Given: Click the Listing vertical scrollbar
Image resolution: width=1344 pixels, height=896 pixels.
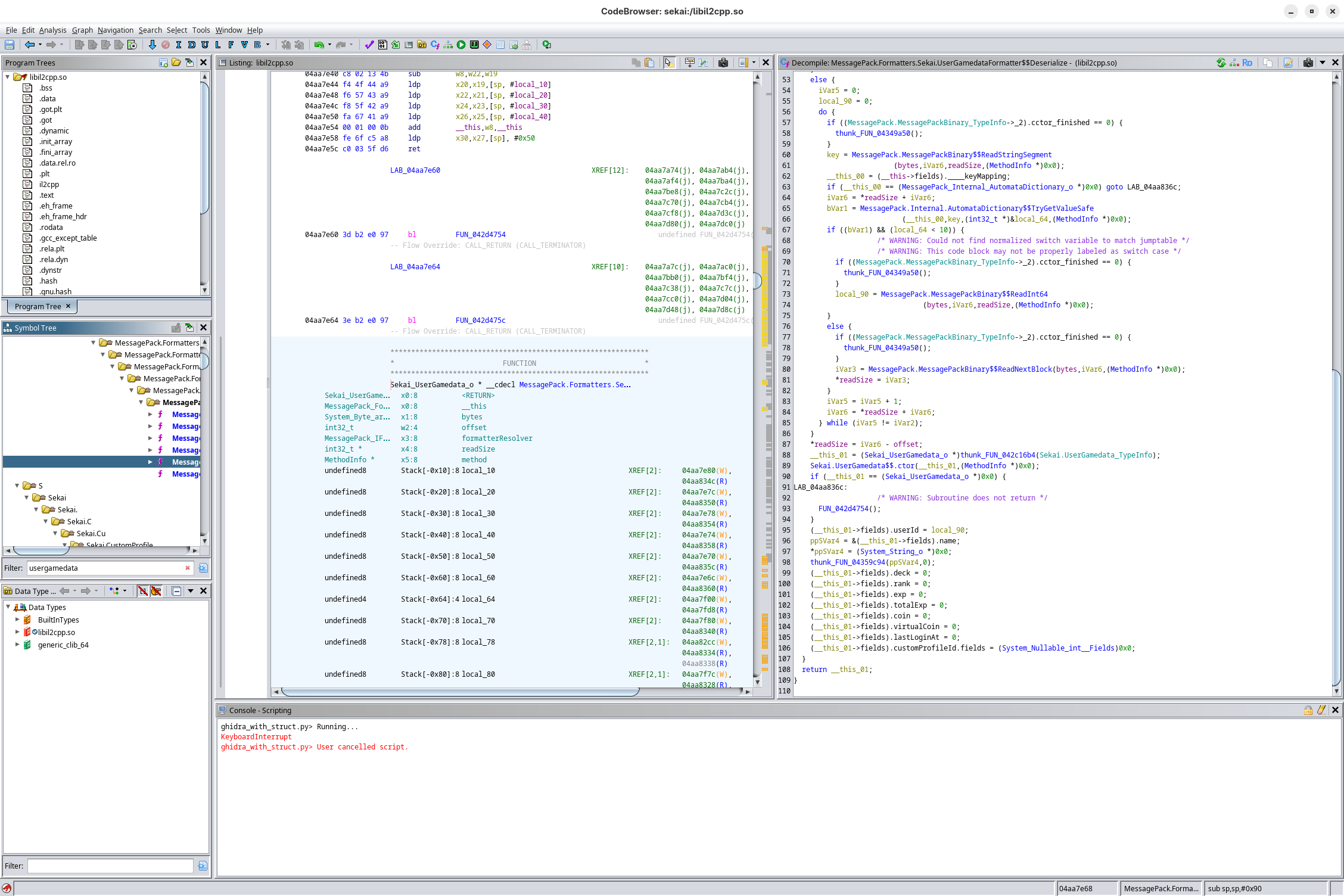Looking at the screenshot, I should (x=758, y=380).
